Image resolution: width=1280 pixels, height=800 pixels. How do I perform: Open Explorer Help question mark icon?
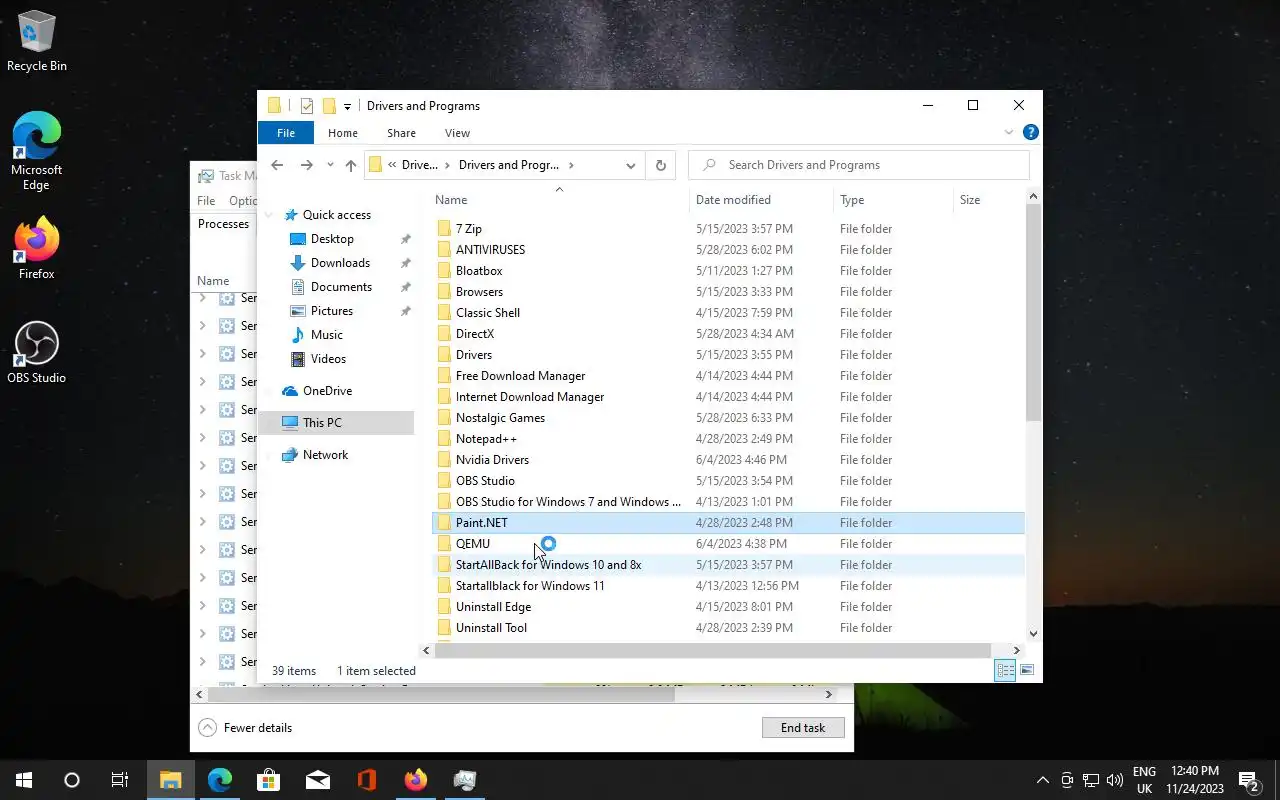[1031, 132]
